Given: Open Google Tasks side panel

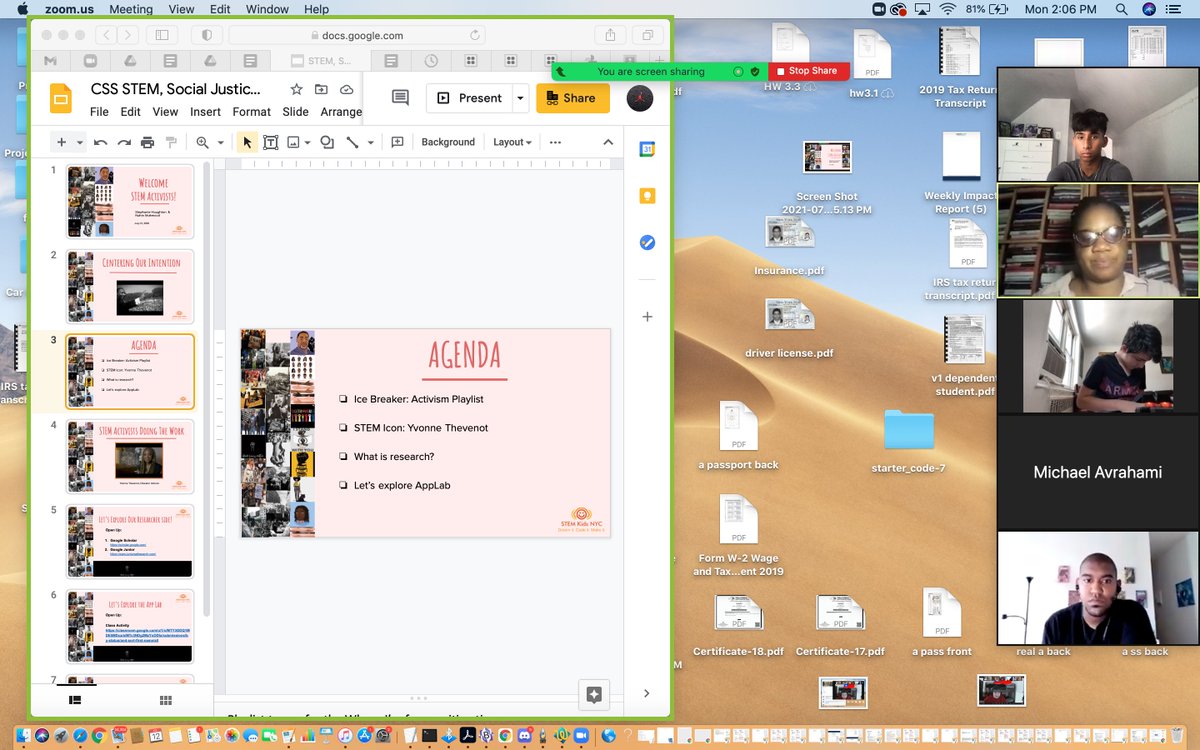Looking at the screenshot, I should pos(647,242).
